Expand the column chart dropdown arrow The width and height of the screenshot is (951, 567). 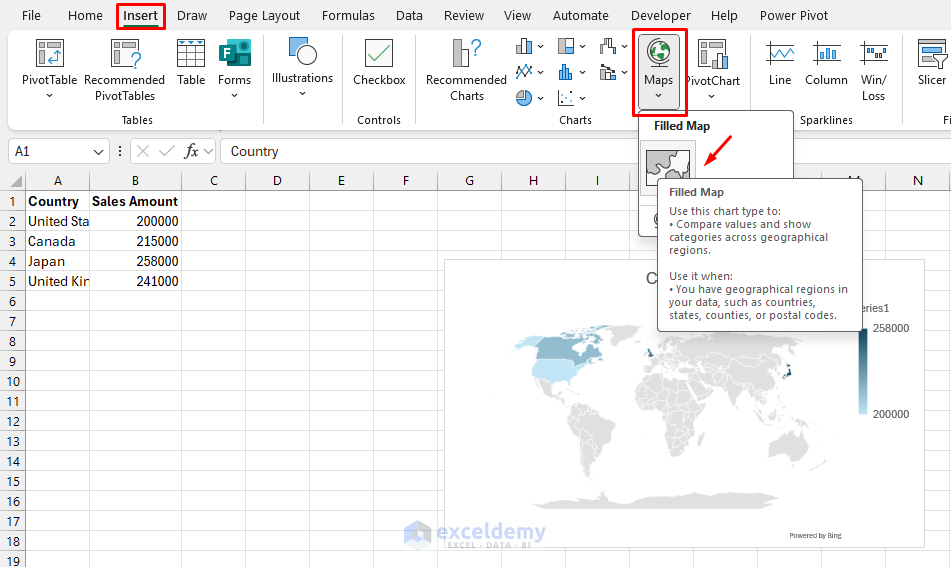(540, 47)
